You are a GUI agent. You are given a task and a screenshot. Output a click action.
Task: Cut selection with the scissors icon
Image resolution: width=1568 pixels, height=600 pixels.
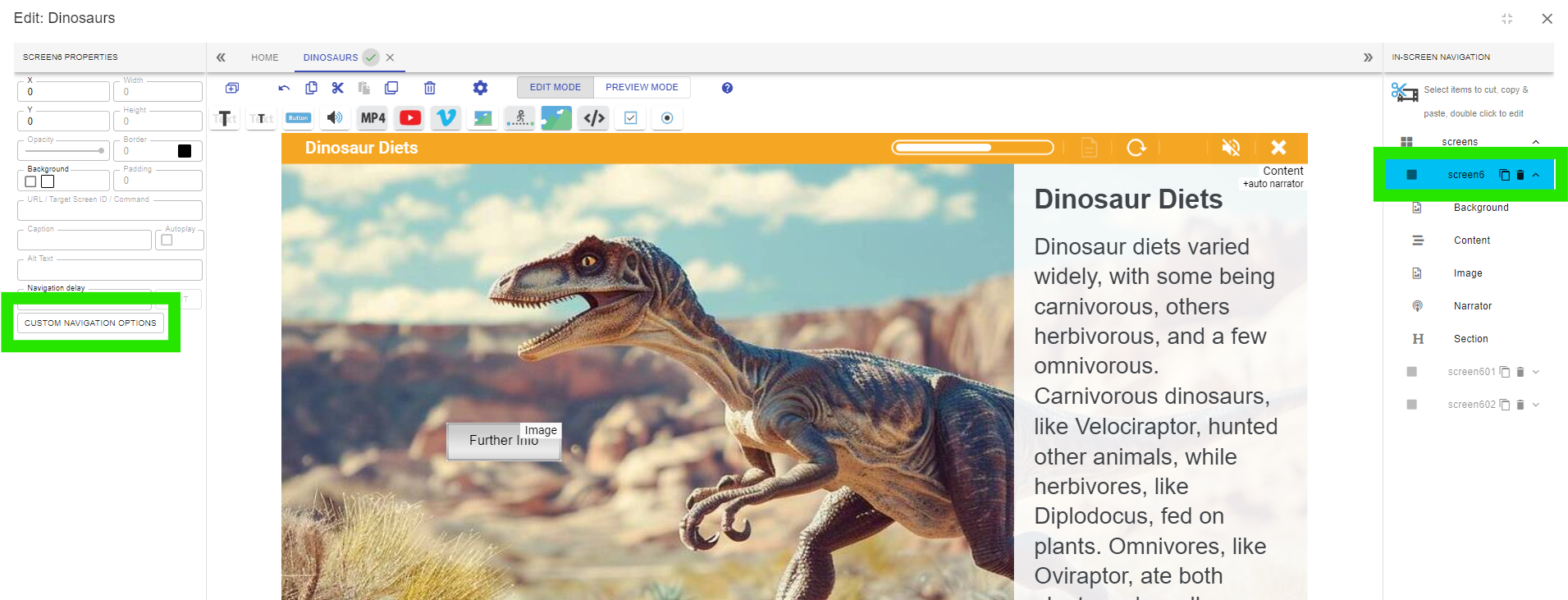click(337, 88)
